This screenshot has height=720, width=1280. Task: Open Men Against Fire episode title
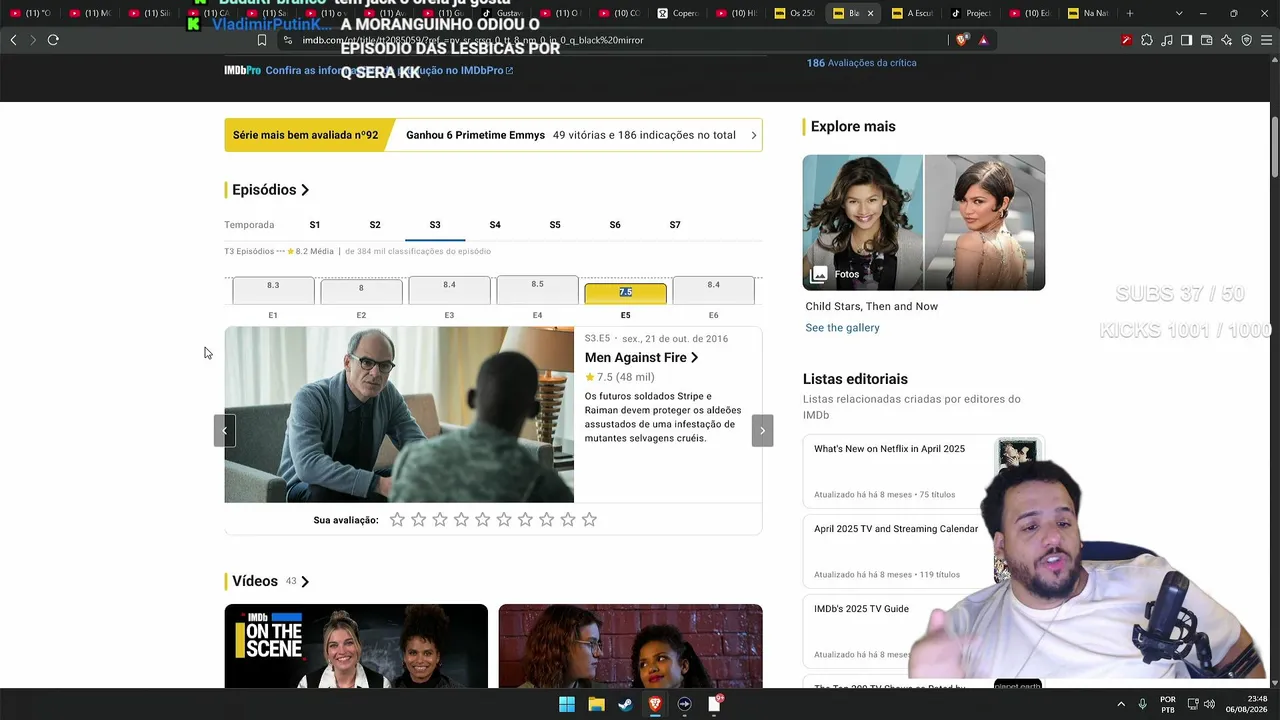[x=642, y=357]
